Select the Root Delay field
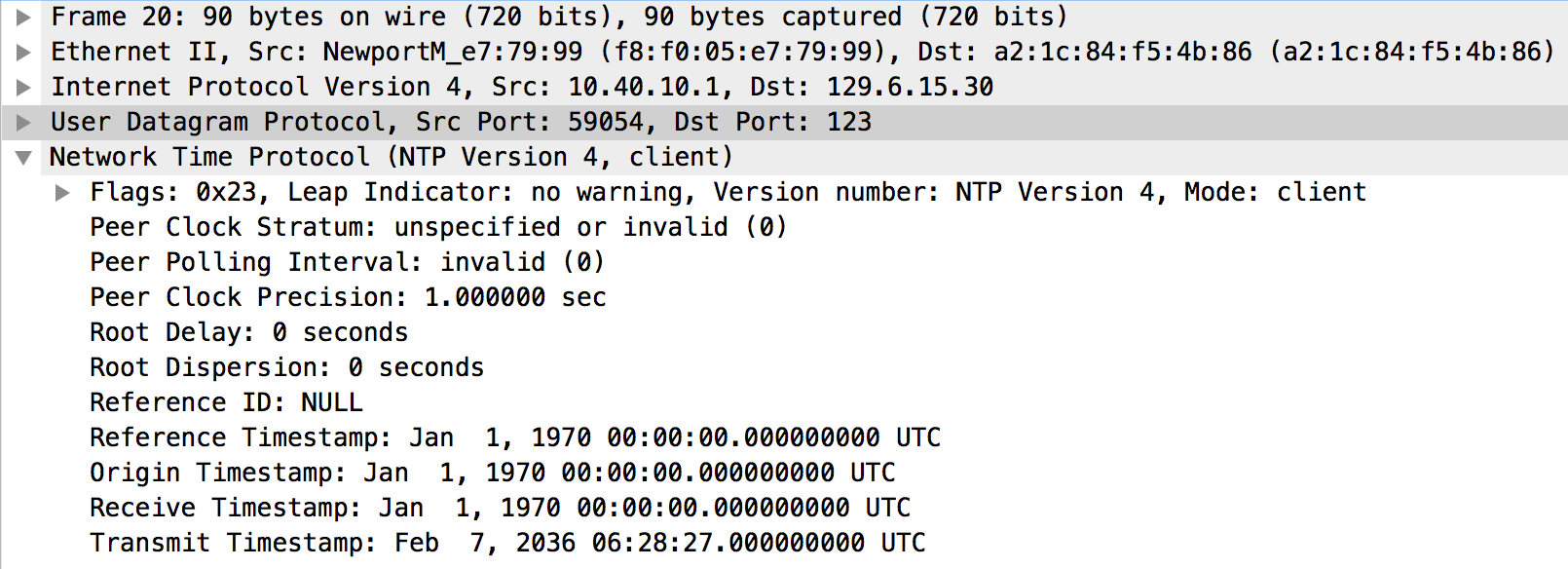Viewport: 1568px width, 569px height. pos(248,332)
